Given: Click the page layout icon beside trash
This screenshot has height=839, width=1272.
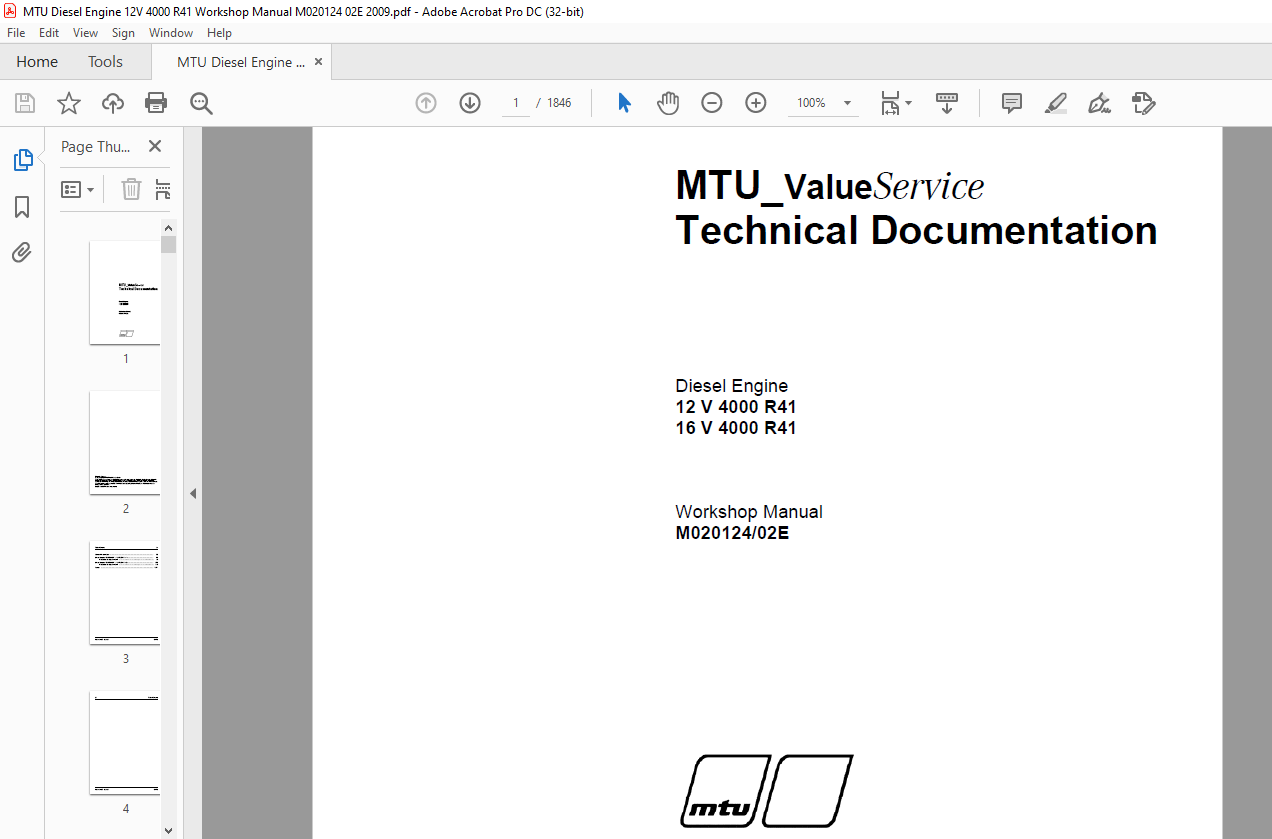Looking at the screenshot, I should 163,189.
